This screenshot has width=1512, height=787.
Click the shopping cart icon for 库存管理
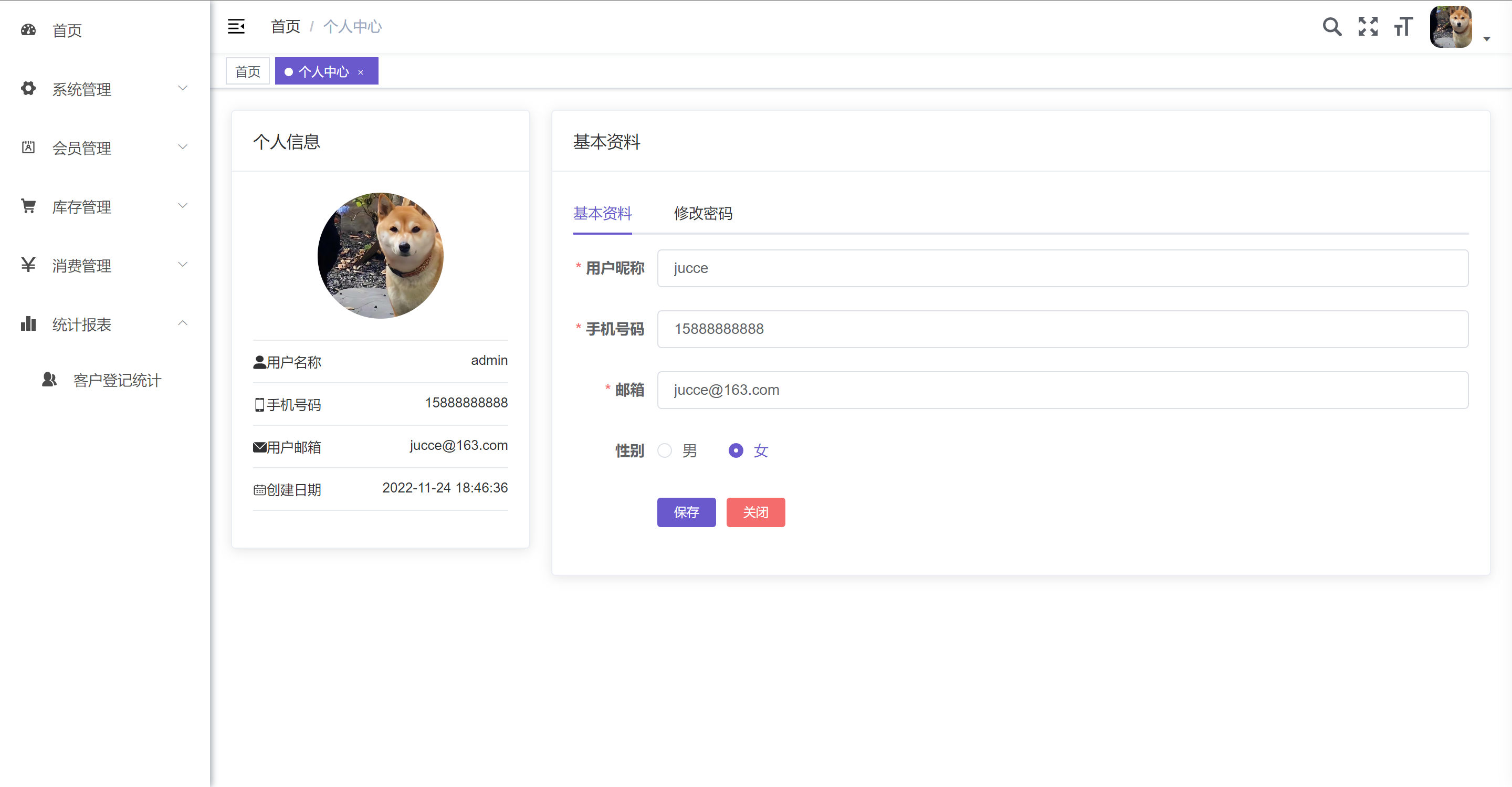point(28,206)
